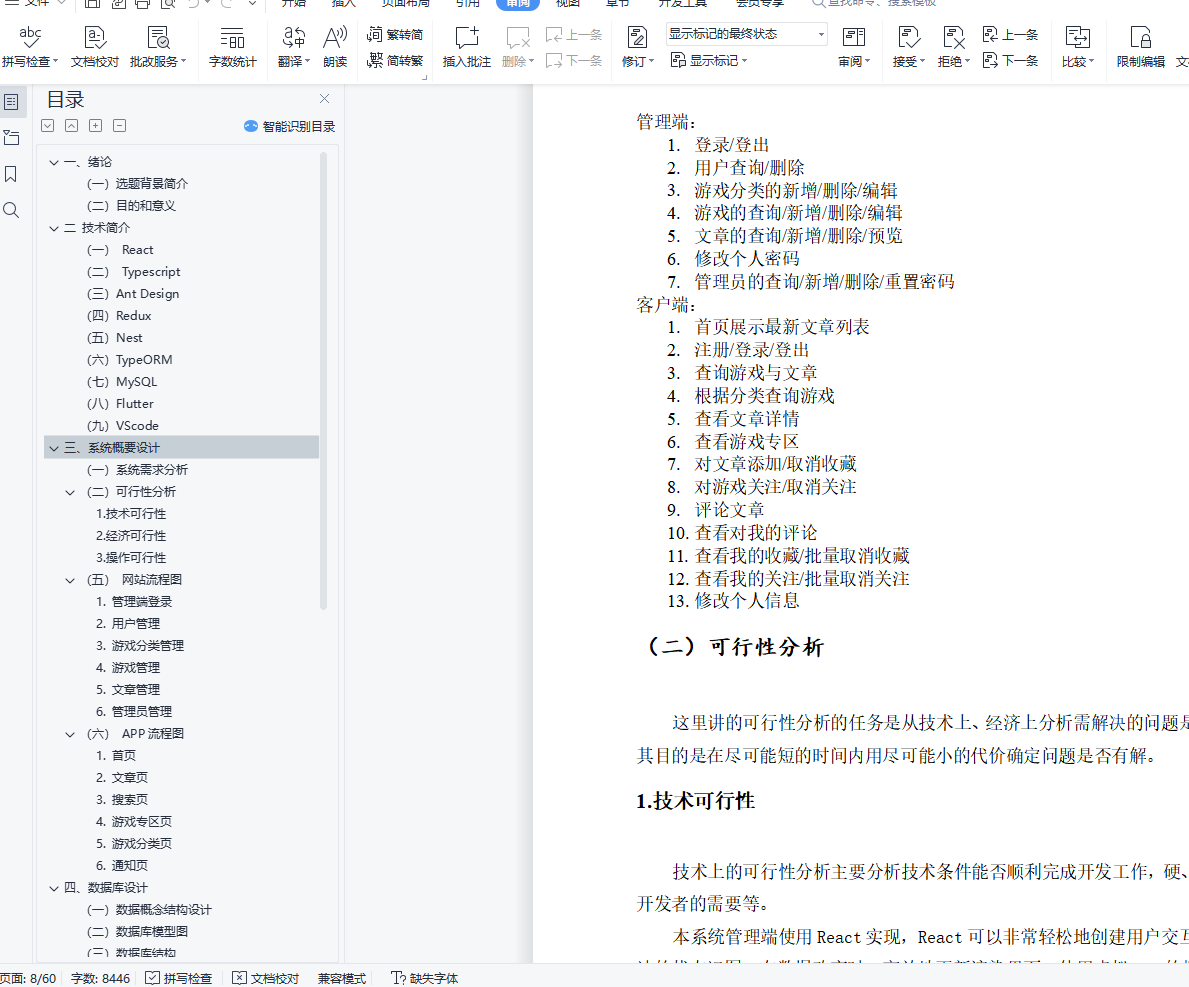The width and height of the screenshot is (1189, 987).
Task: Select 3. 游戏分类管理 in the outline
Action: (x=140, y=645)
